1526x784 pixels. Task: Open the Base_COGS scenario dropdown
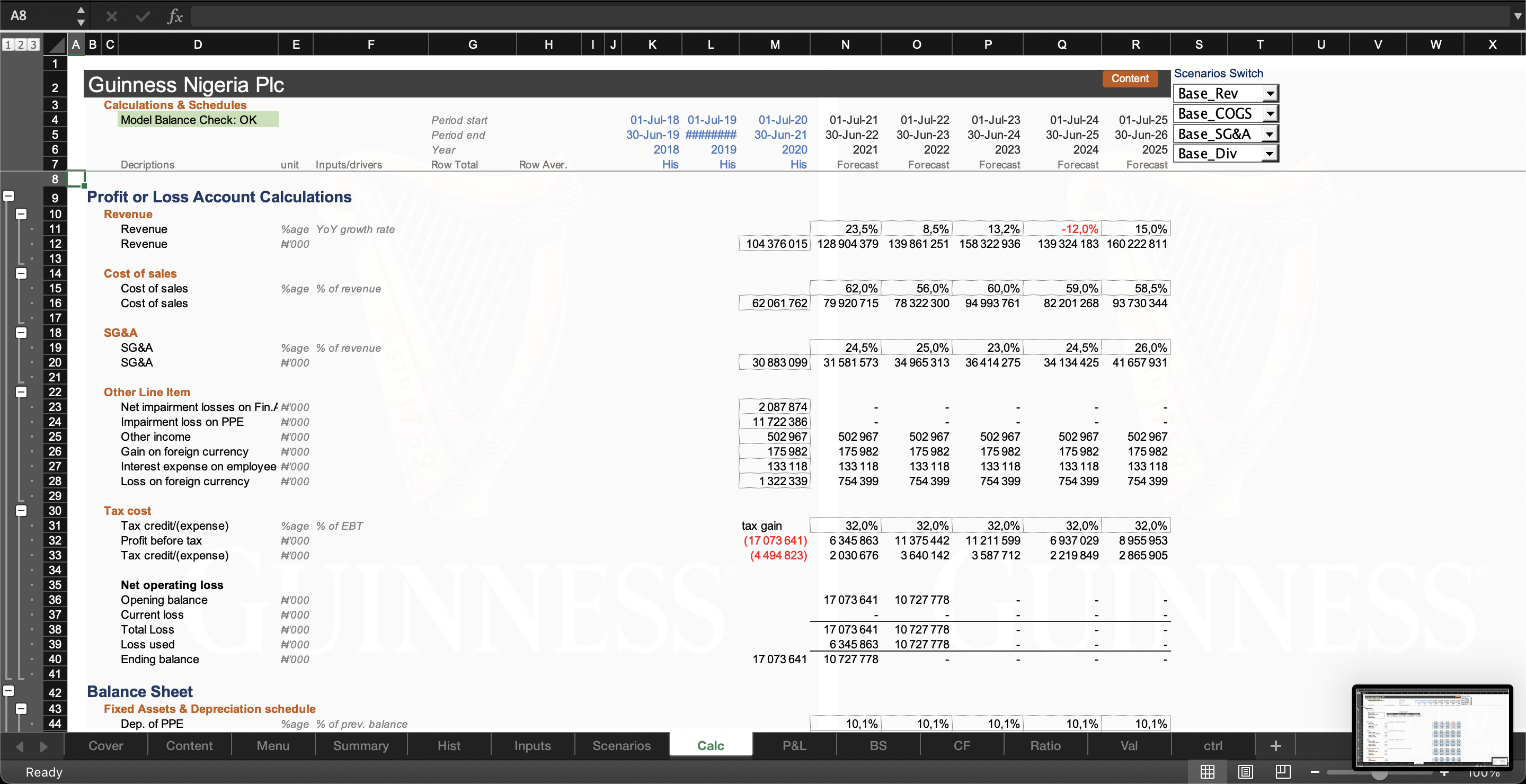pos(1270,114)
